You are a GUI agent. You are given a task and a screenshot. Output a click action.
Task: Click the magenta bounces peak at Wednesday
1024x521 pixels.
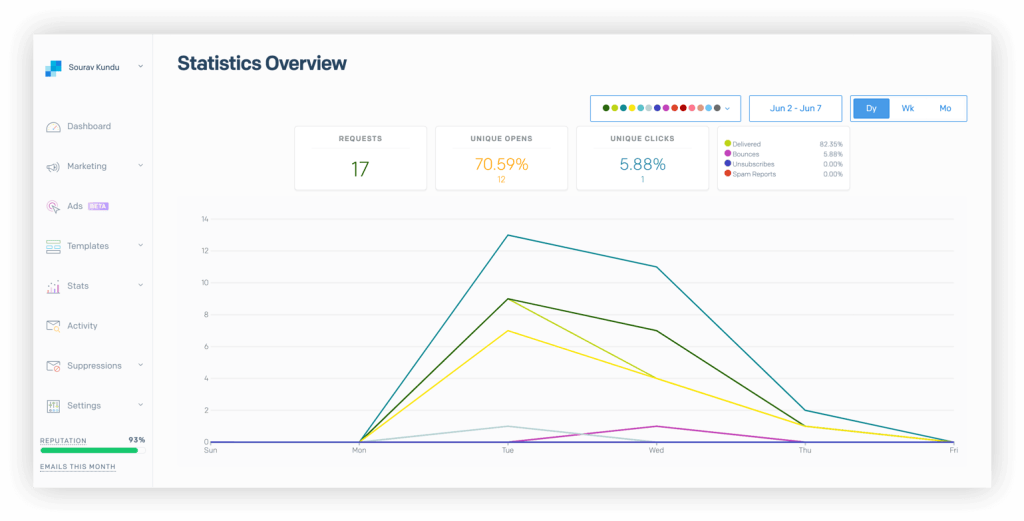click(656, 426)
